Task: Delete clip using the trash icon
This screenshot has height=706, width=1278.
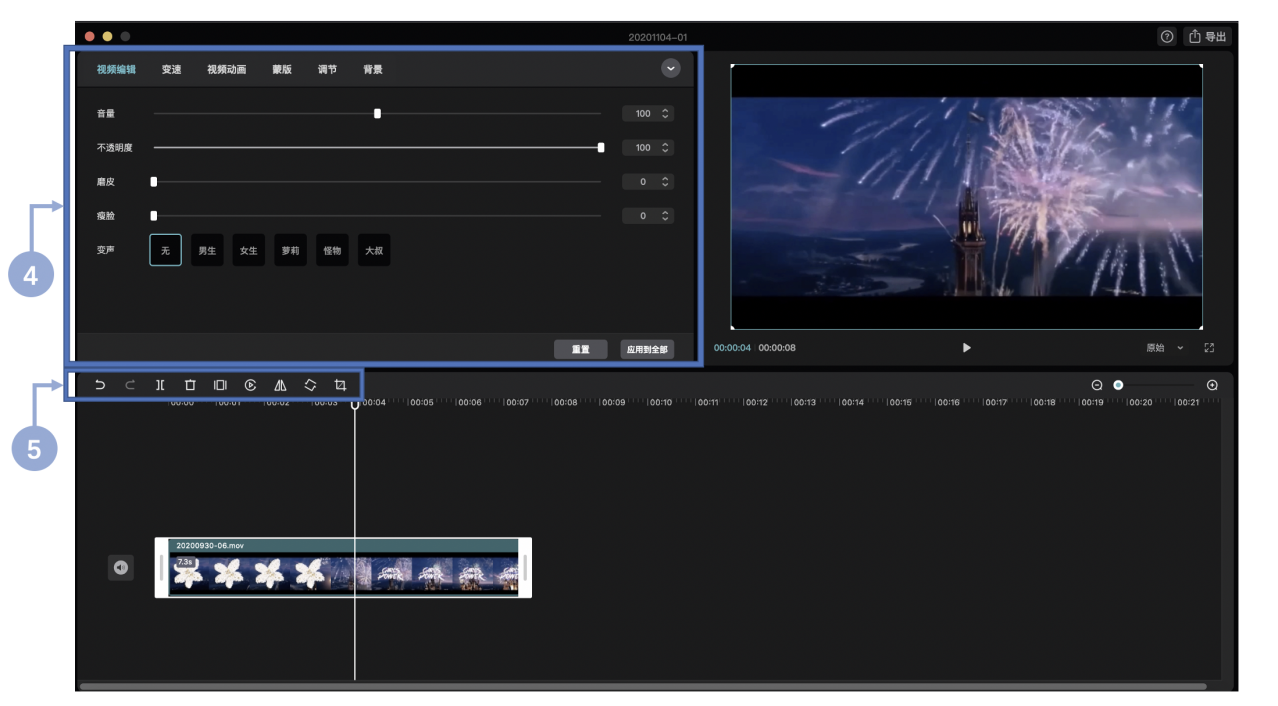Action: pos(190,385)
